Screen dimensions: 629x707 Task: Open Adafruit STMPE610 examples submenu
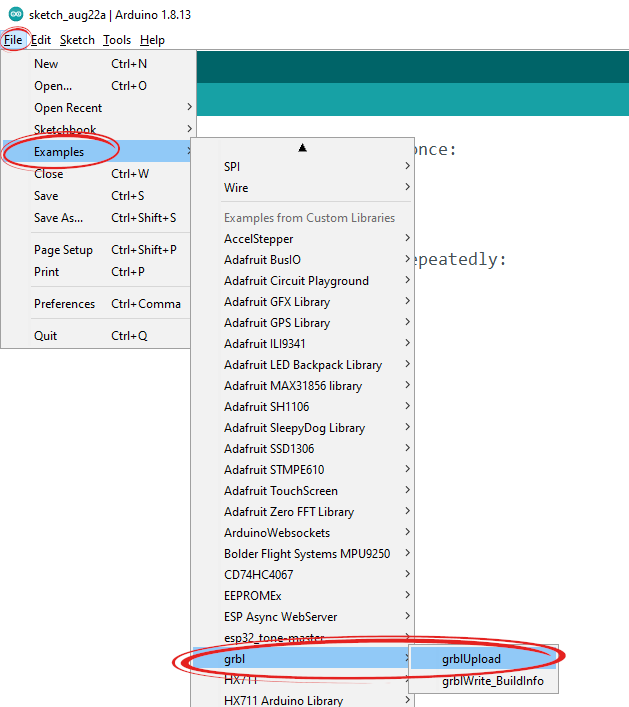pyautogui.click(x=303, y=469)
